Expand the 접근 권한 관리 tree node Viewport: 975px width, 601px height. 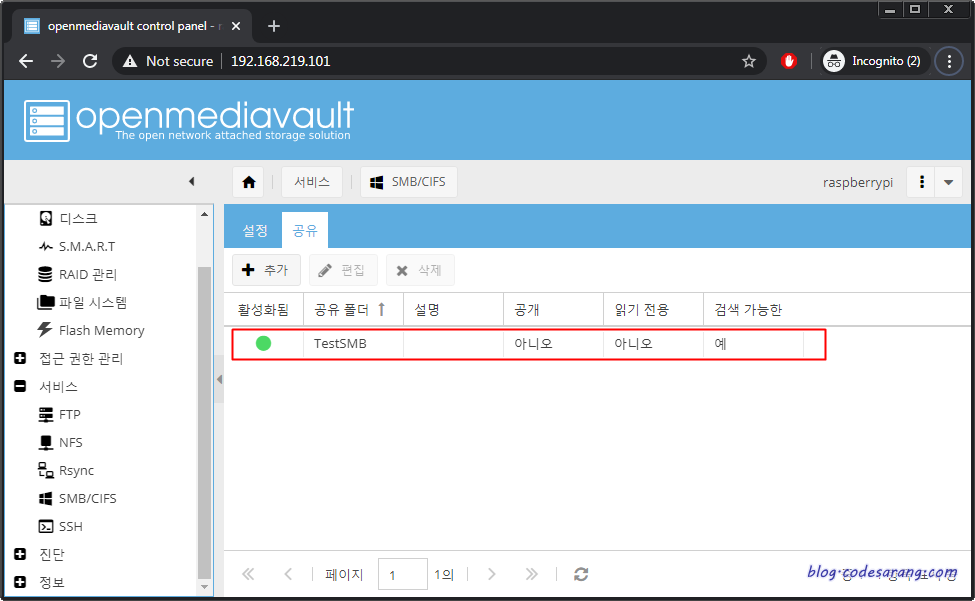tap(20, 358)
